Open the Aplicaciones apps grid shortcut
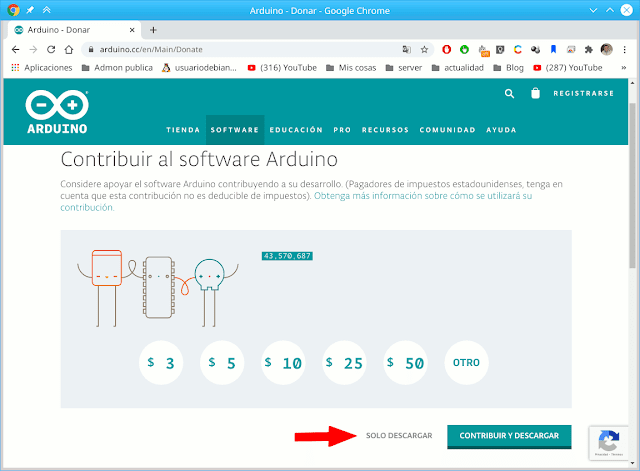This screenshot has width=640, height=471. 42,68
